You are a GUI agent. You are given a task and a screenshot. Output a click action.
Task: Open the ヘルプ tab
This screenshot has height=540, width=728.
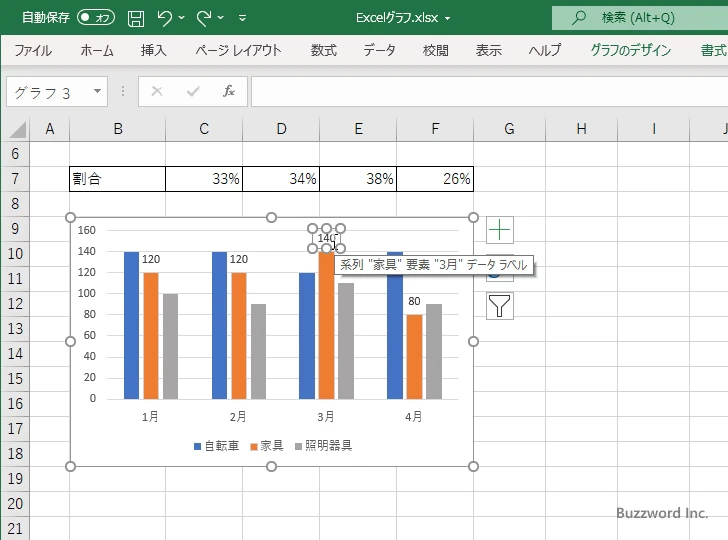pyautogui.click(x=545, y=50)
